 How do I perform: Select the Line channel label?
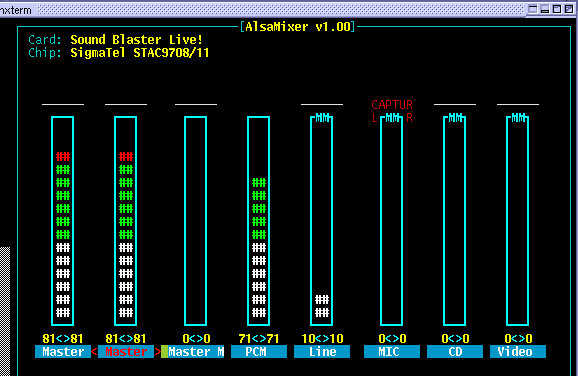(322, 352)
